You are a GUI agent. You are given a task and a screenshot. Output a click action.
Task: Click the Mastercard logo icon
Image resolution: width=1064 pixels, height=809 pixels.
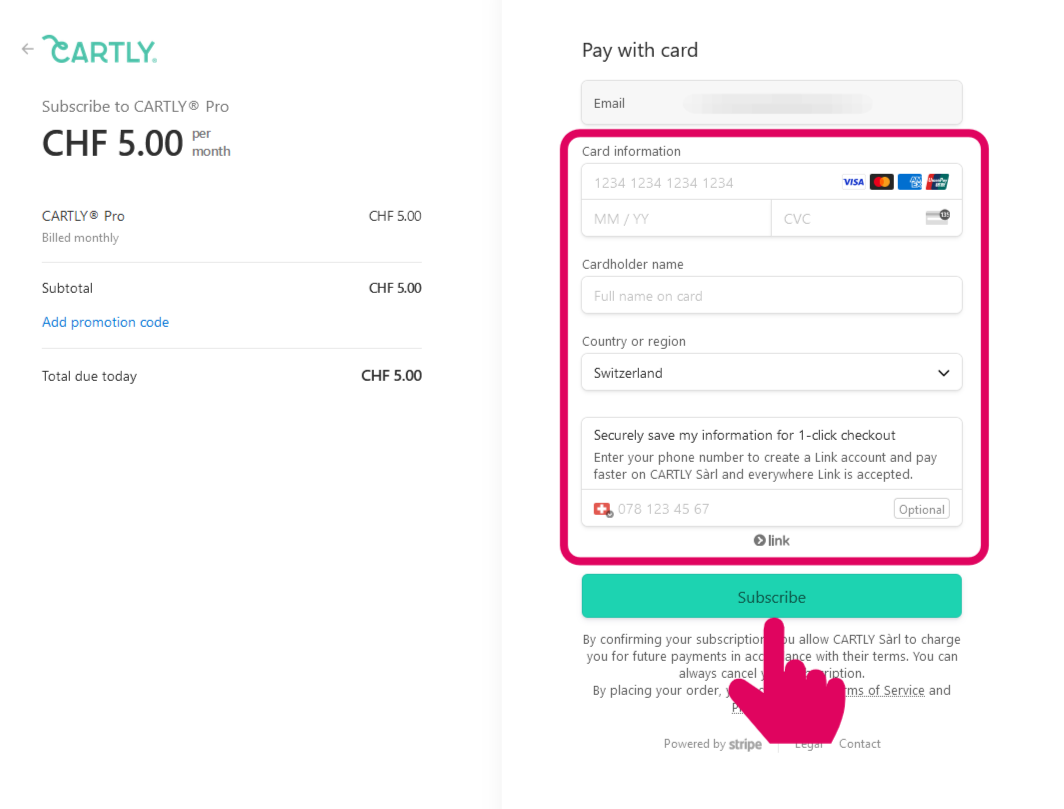pos(881,182)
